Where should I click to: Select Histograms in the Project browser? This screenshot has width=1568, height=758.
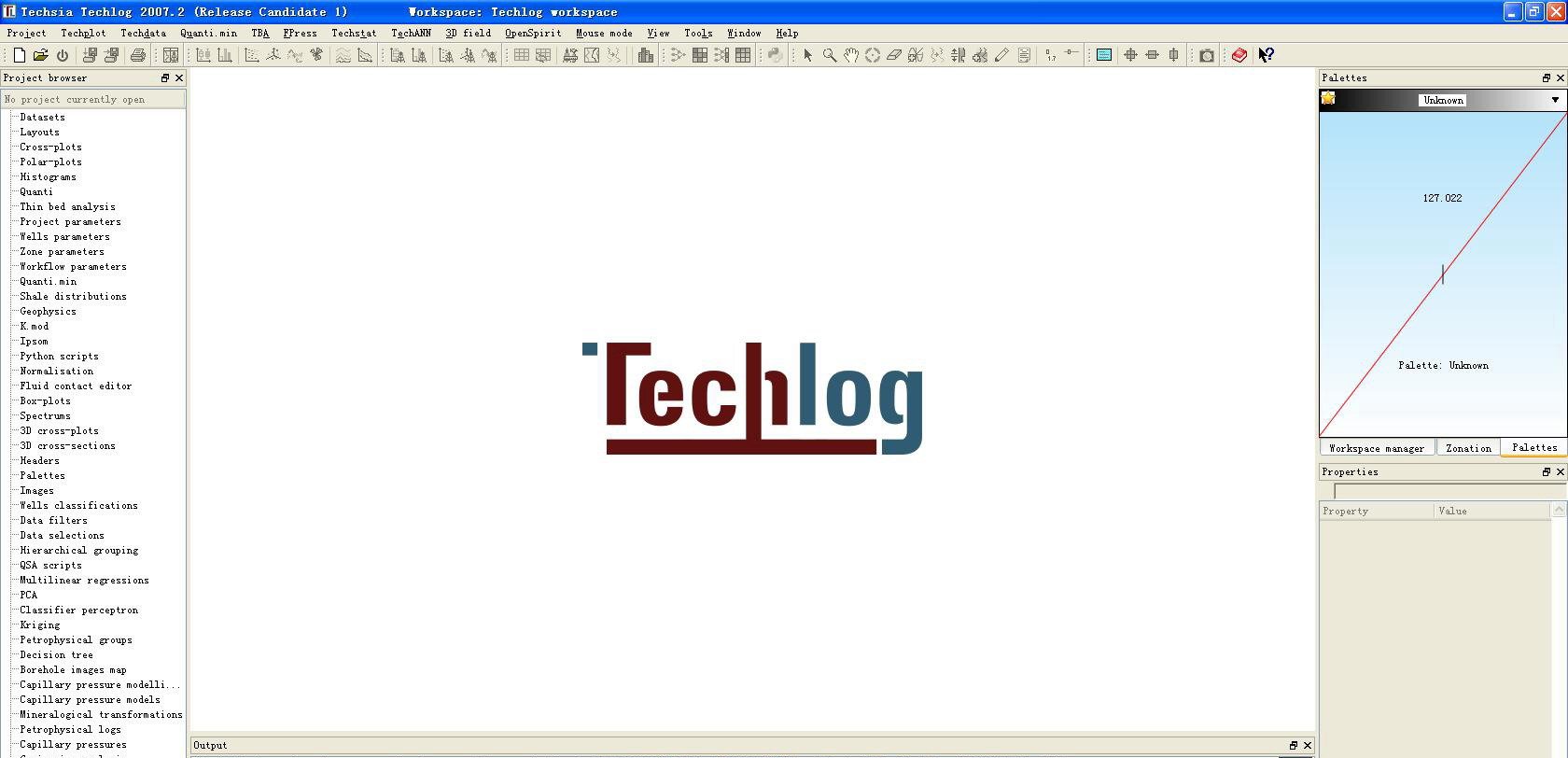pyautogui.click(x=48, y=177)
